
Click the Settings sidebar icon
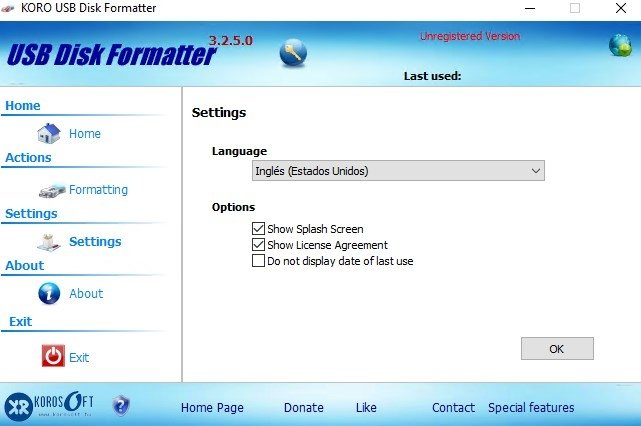(x=49, y=242)
